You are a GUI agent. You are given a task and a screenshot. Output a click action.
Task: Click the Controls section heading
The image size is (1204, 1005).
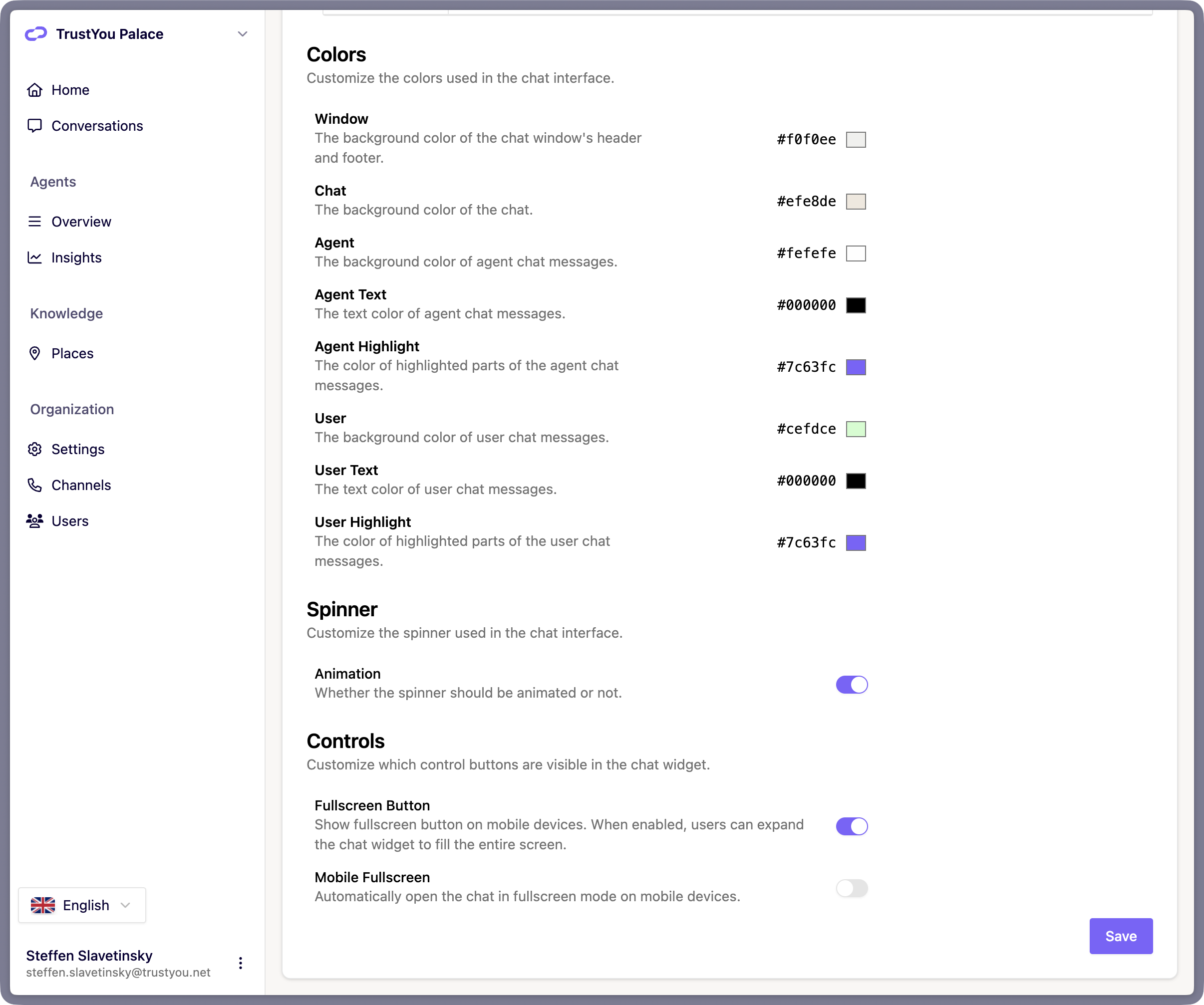click(x=345, y=741)
